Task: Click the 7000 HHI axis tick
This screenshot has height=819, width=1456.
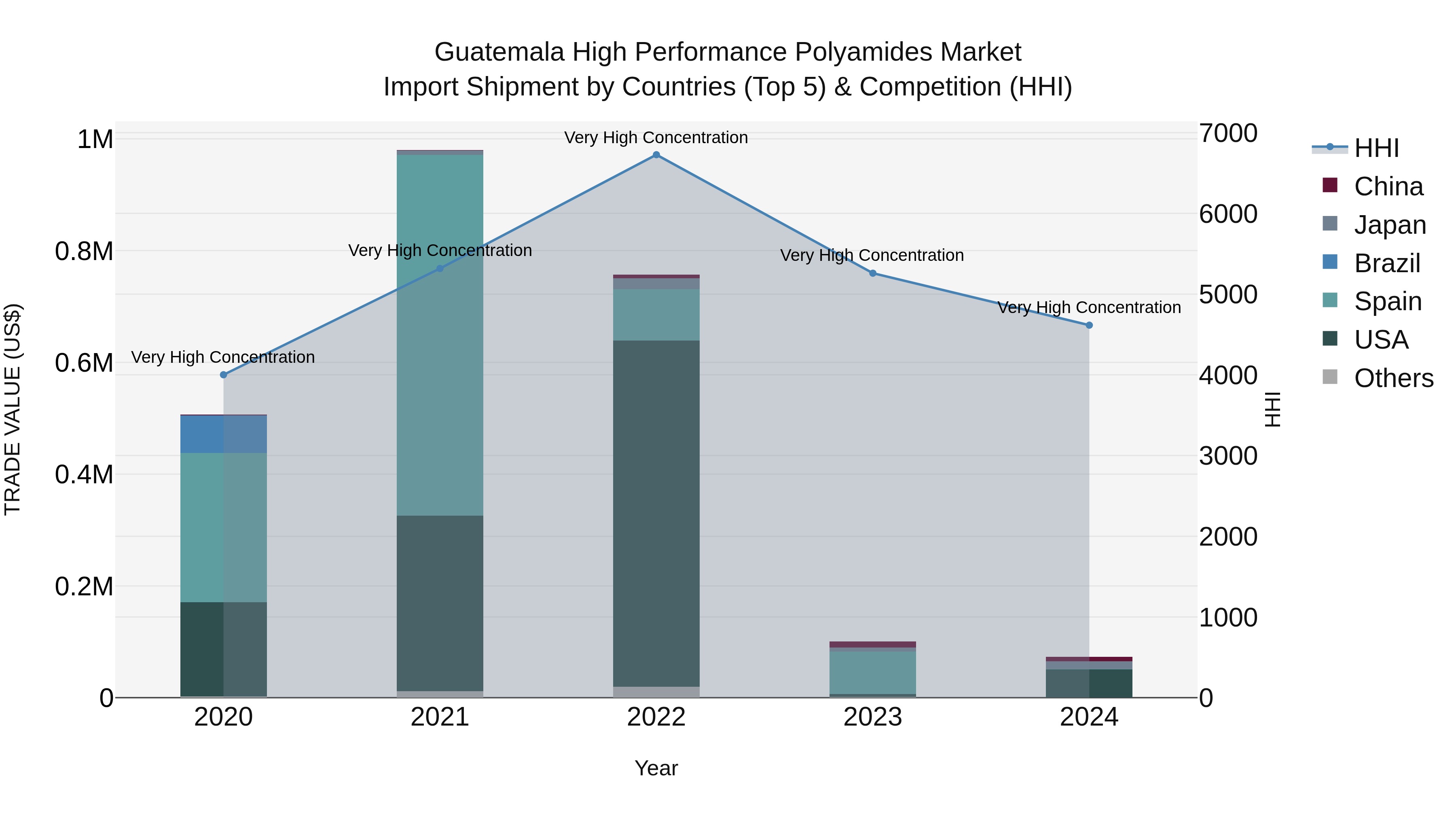Action: click(1229, 133)
